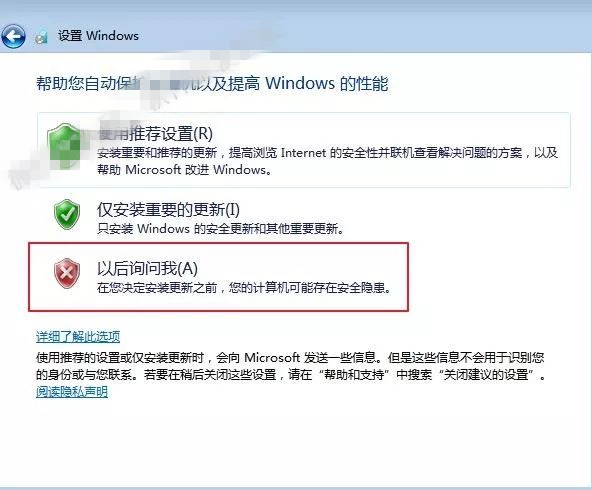592x490 pixels.
Task: Open the 阅读隐私声明 privacy link
Action: click(x=72, y=391)
